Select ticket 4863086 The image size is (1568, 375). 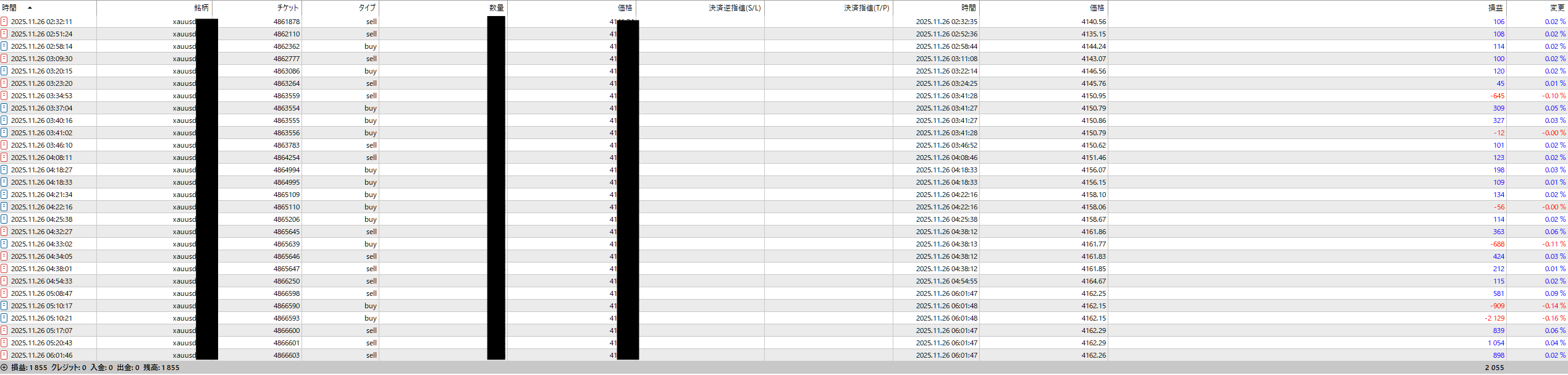point(287,71)
